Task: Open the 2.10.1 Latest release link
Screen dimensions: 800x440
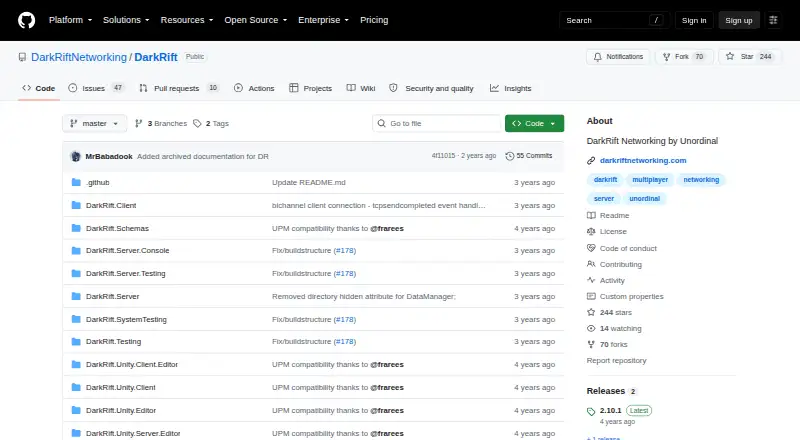Action: tap(619, 410)
